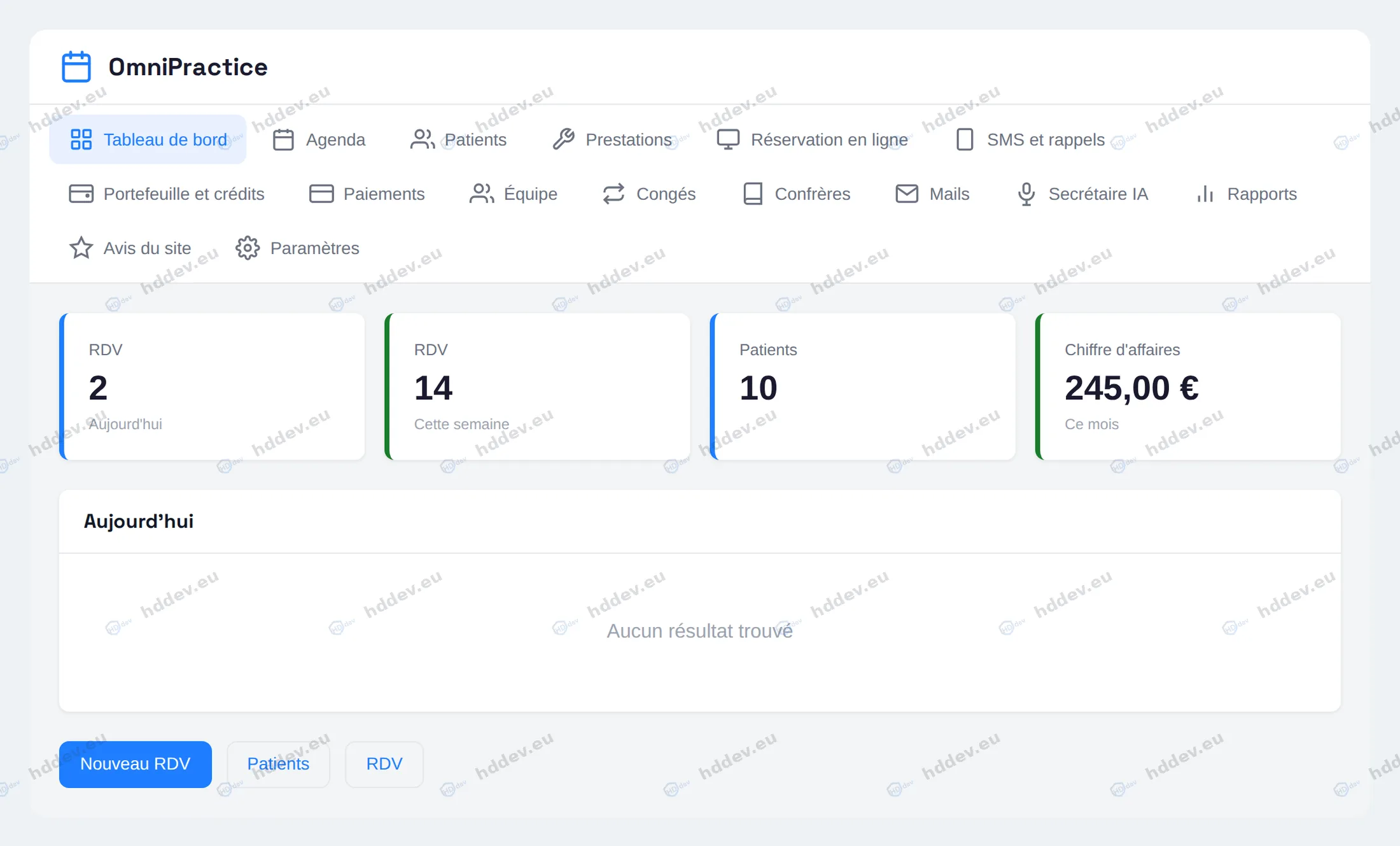The image size is (1400, 846).
Task: Open the Prestations section
Action: [x=612, y=139]
